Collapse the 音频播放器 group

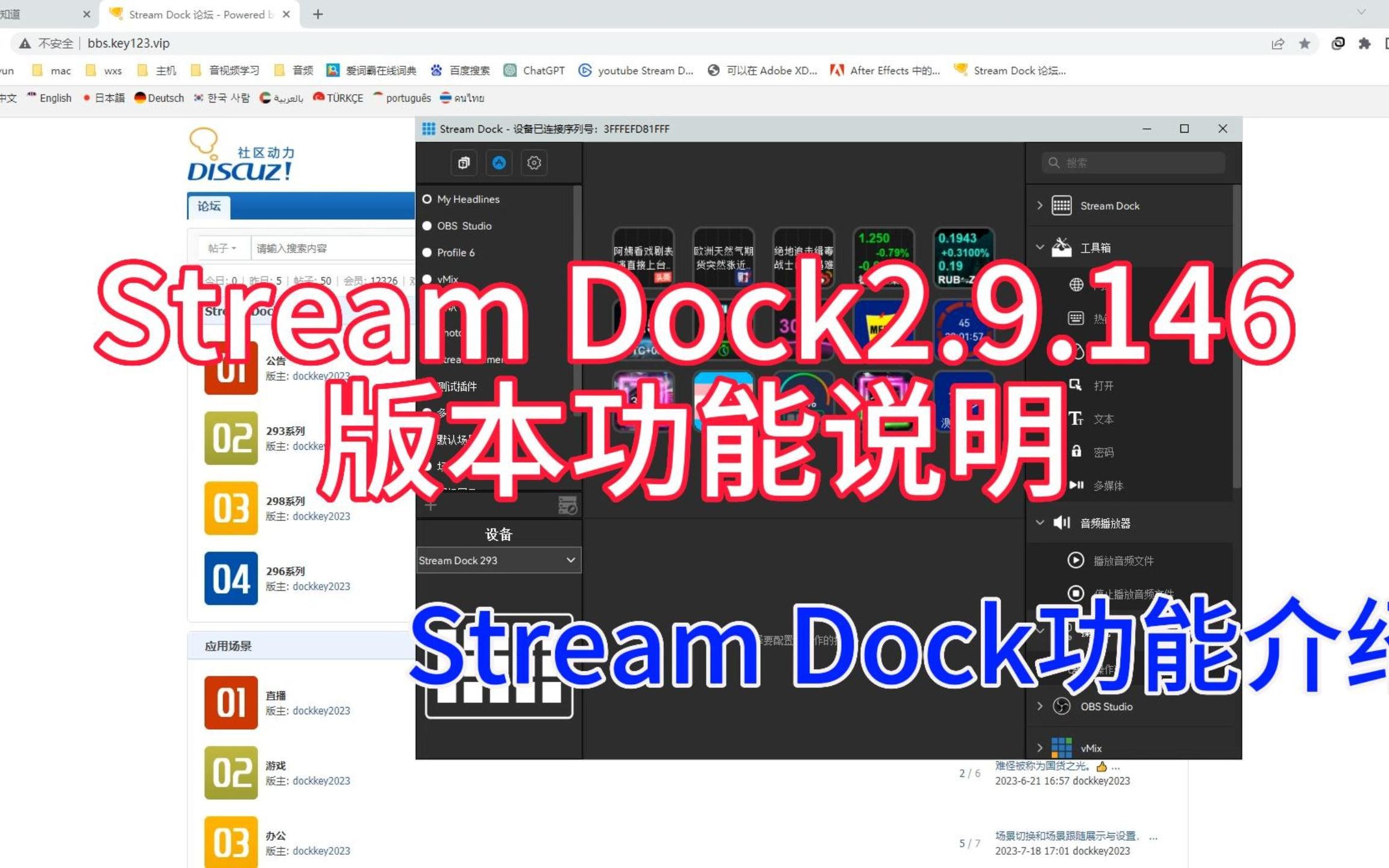[1040, 523]
